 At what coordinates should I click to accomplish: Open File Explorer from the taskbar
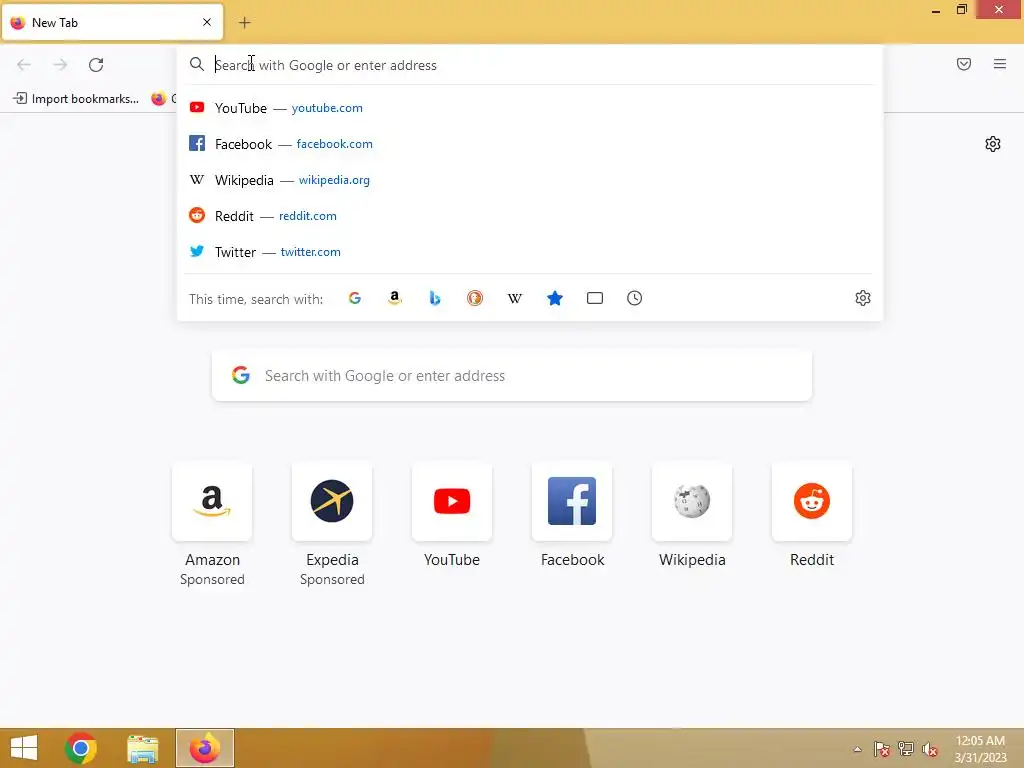143,748
